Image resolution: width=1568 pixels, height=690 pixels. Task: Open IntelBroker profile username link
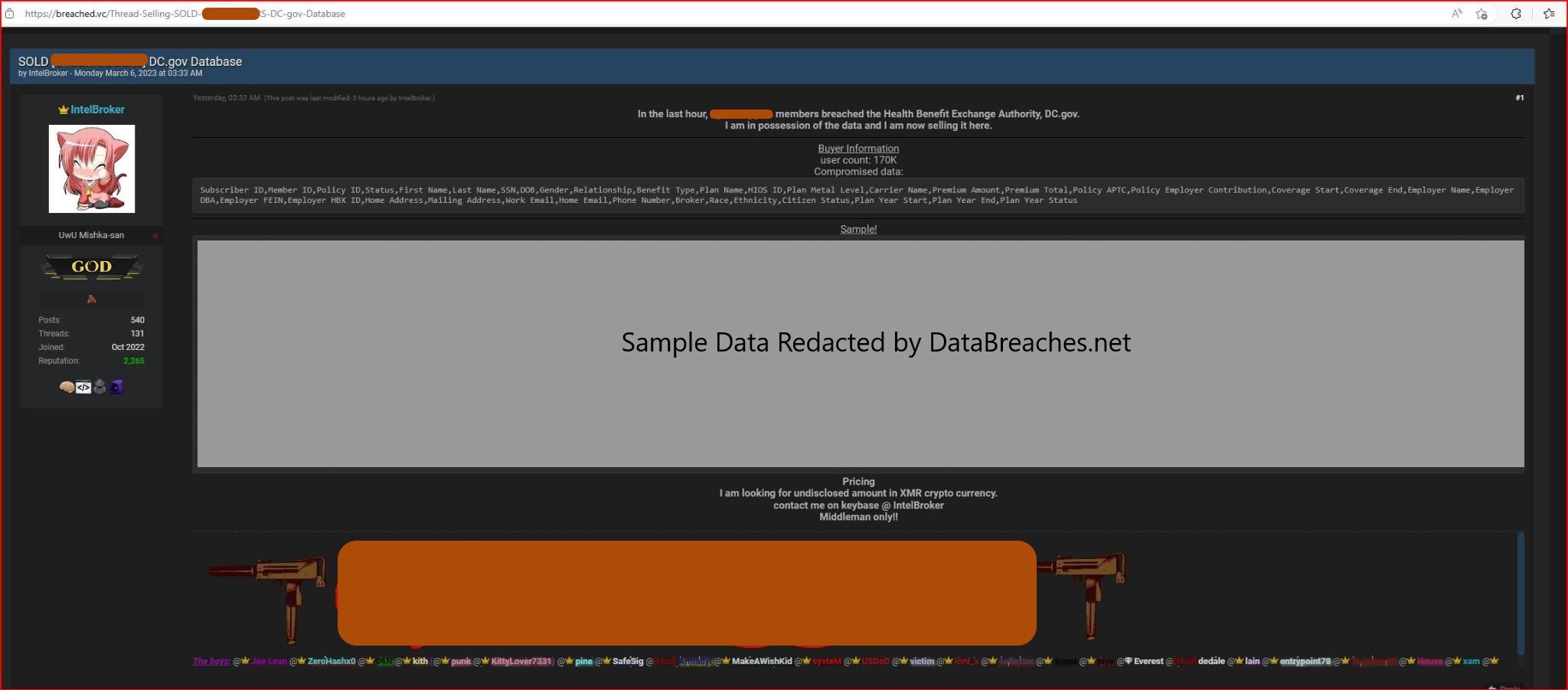click(97, 110)
